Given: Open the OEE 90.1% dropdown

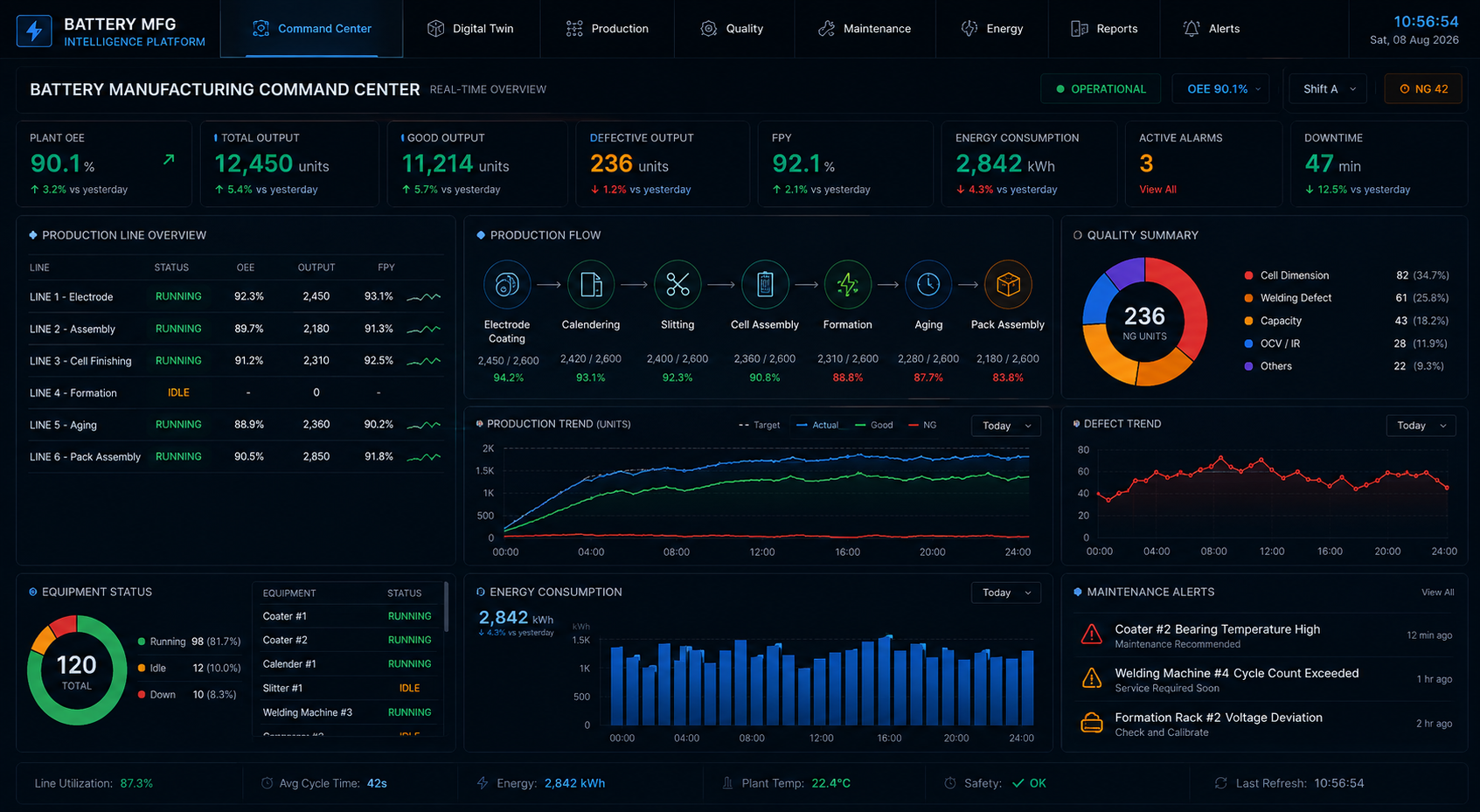Looking at the screenshot, I should (x=1221, y=89).
